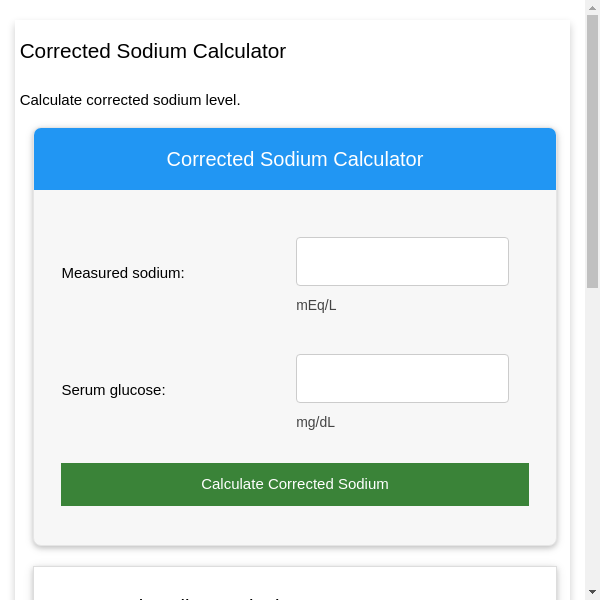
Task: Click the right edge of Serum glucose field
Action: (x=503, y=378)
